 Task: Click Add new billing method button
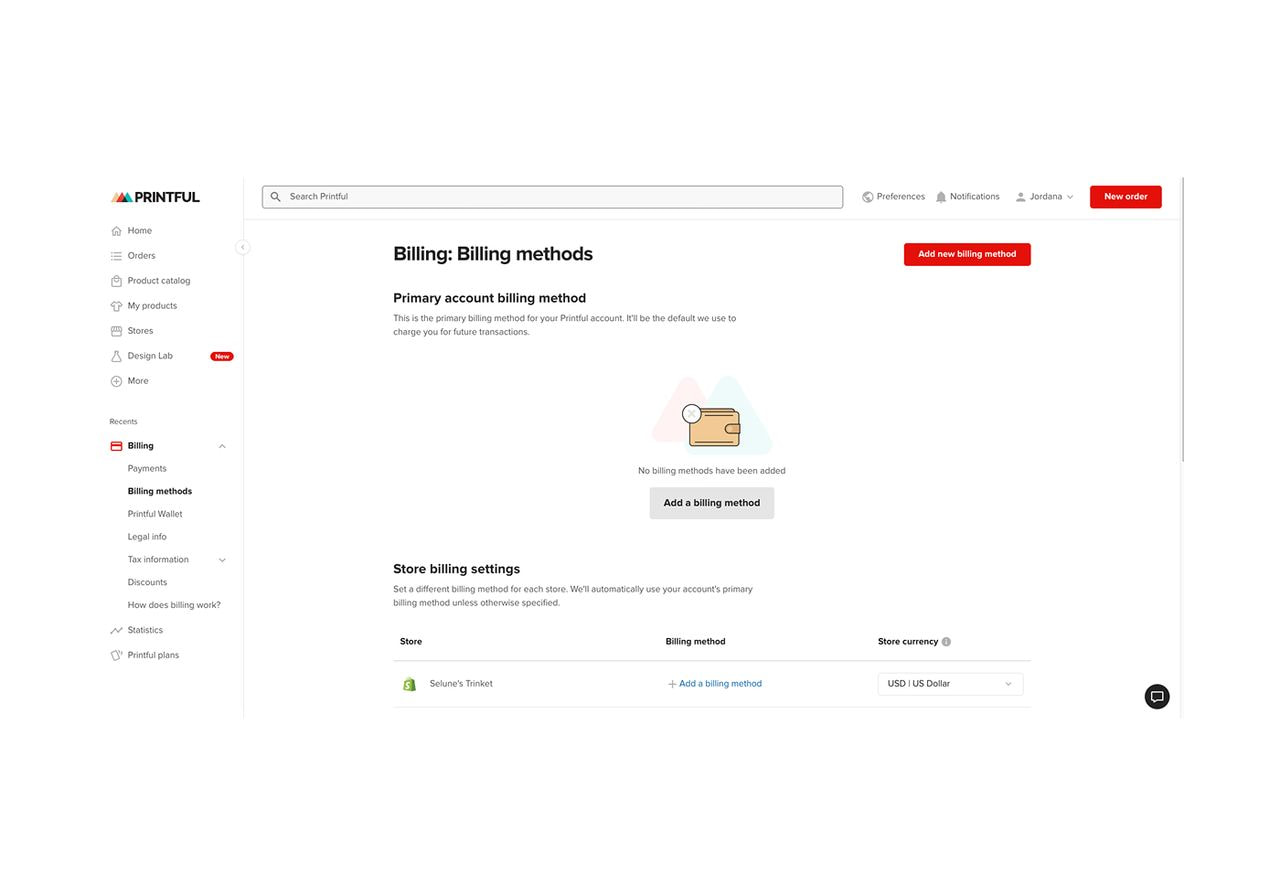[967, 254]
